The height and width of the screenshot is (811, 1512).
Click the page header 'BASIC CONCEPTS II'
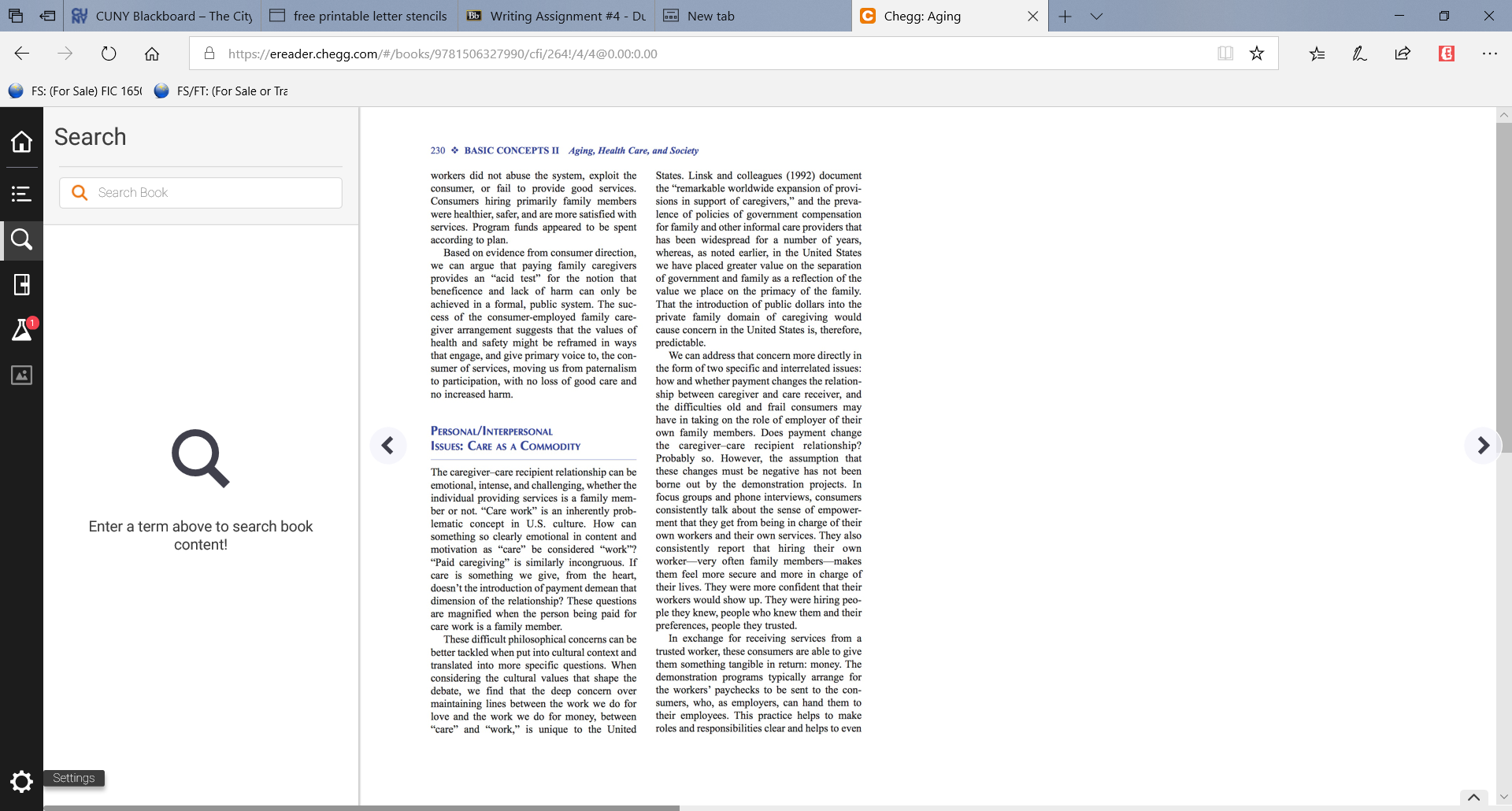coord(512,150)
